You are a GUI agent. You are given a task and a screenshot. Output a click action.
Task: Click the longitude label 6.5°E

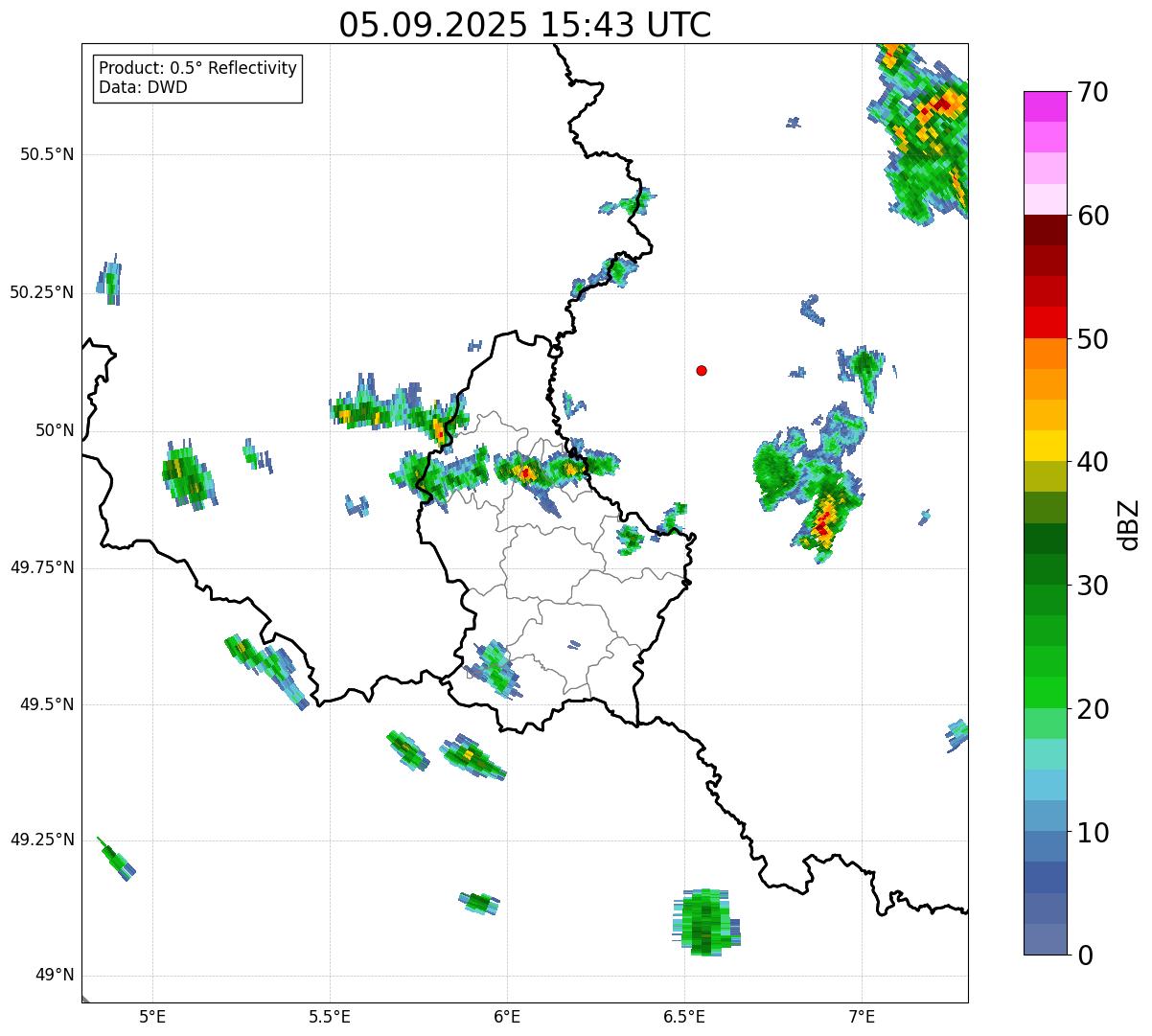(x=685, y=1017)
